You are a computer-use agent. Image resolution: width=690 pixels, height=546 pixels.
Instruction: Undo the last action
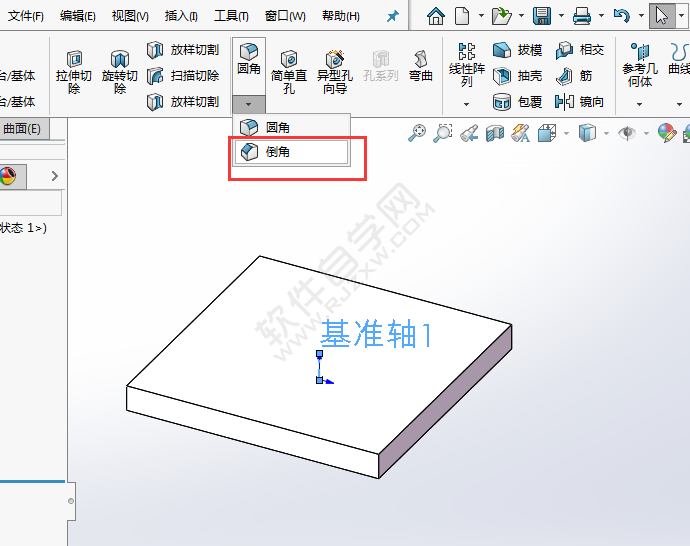tap(621, 16)
